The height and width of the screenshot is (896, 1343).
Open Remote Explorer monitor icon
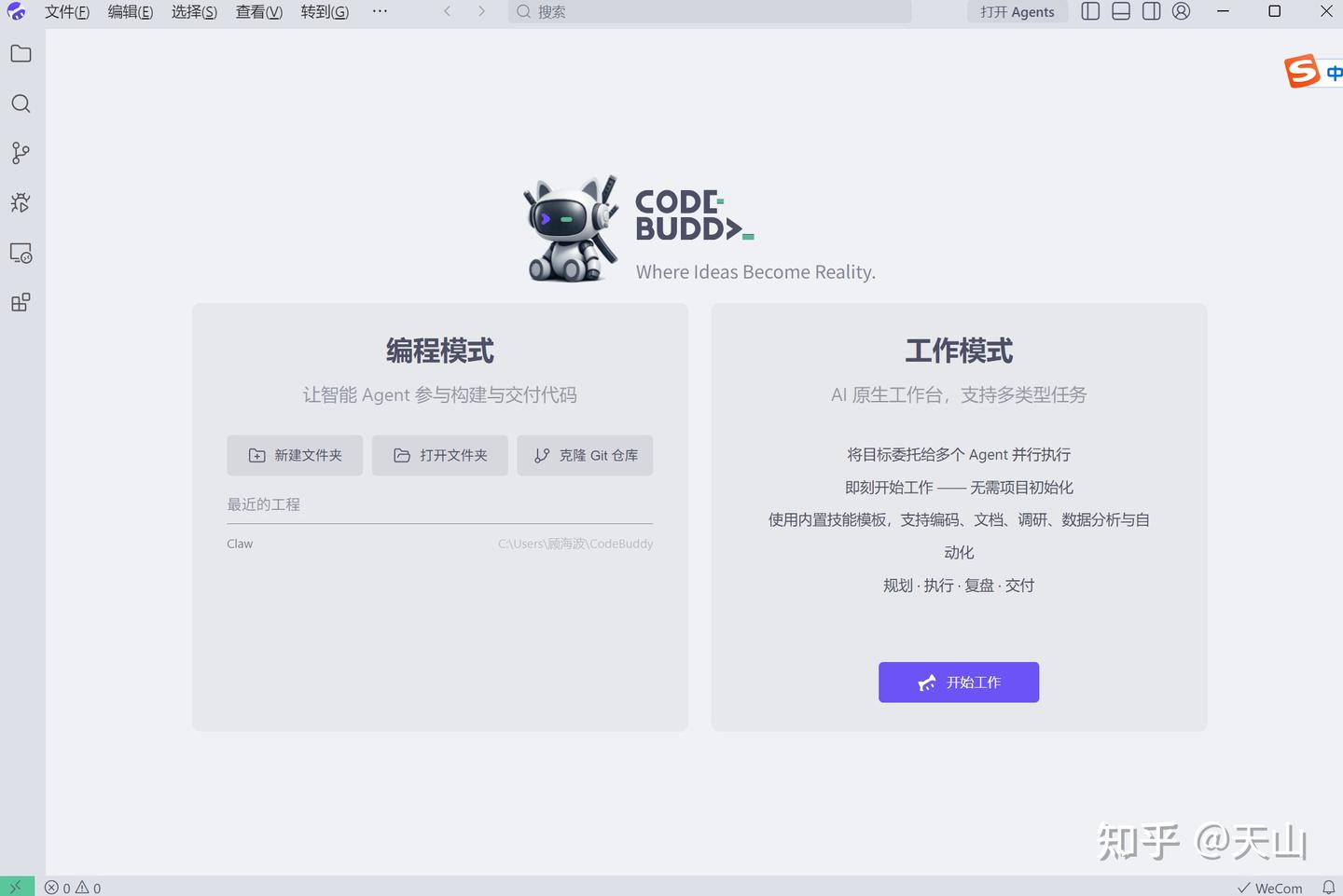21,254
